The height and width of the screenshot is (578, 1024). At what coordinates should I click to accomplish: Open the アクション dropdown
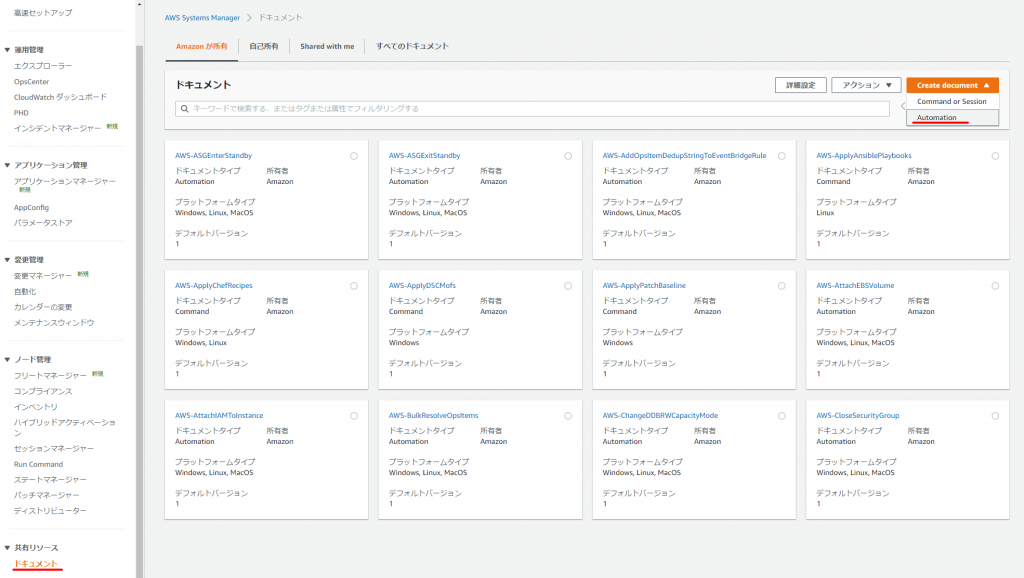pos(866,85)
